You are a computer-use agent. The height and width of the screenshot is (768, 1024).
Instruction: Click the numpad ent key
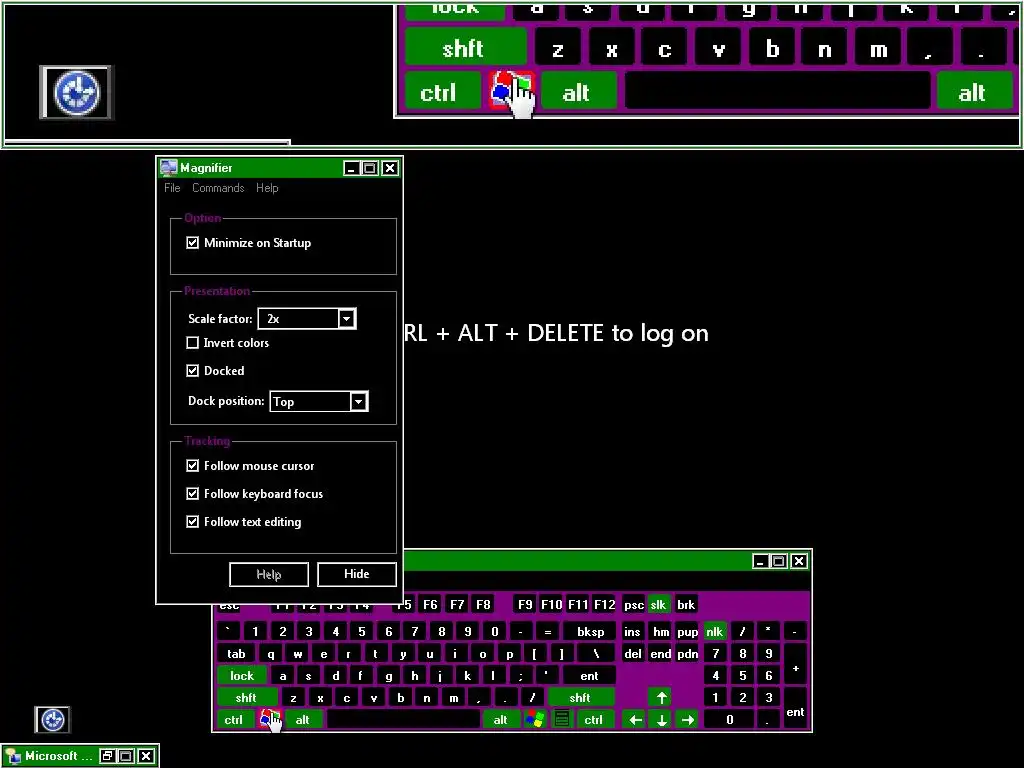(795, 709)
